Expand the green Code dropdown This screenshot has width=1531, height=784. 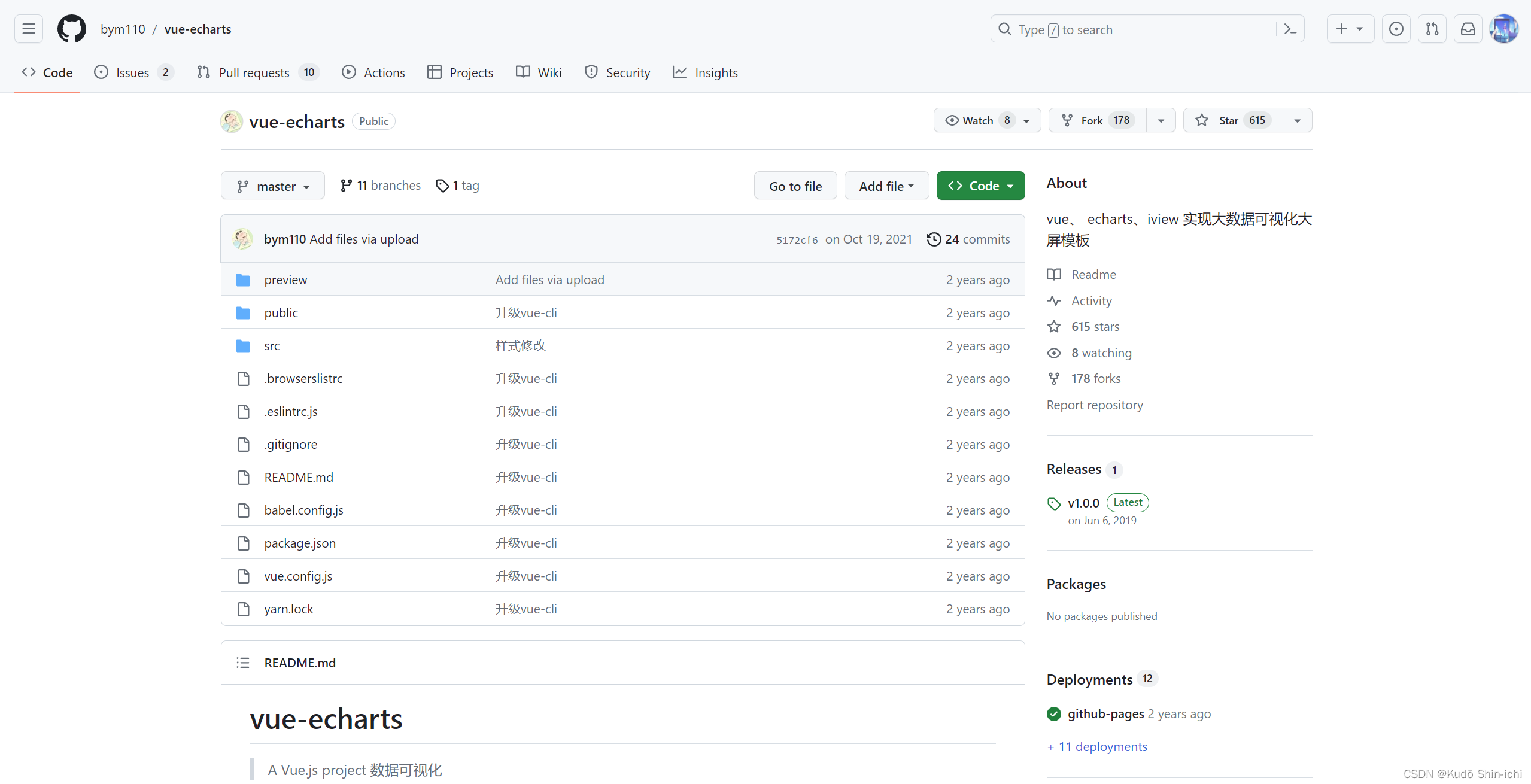[x=980, y=186]
